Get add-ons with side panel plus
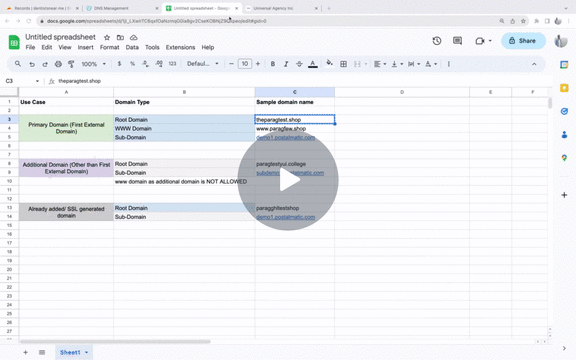This screenshot has height=360, width=576. [564, 195]
